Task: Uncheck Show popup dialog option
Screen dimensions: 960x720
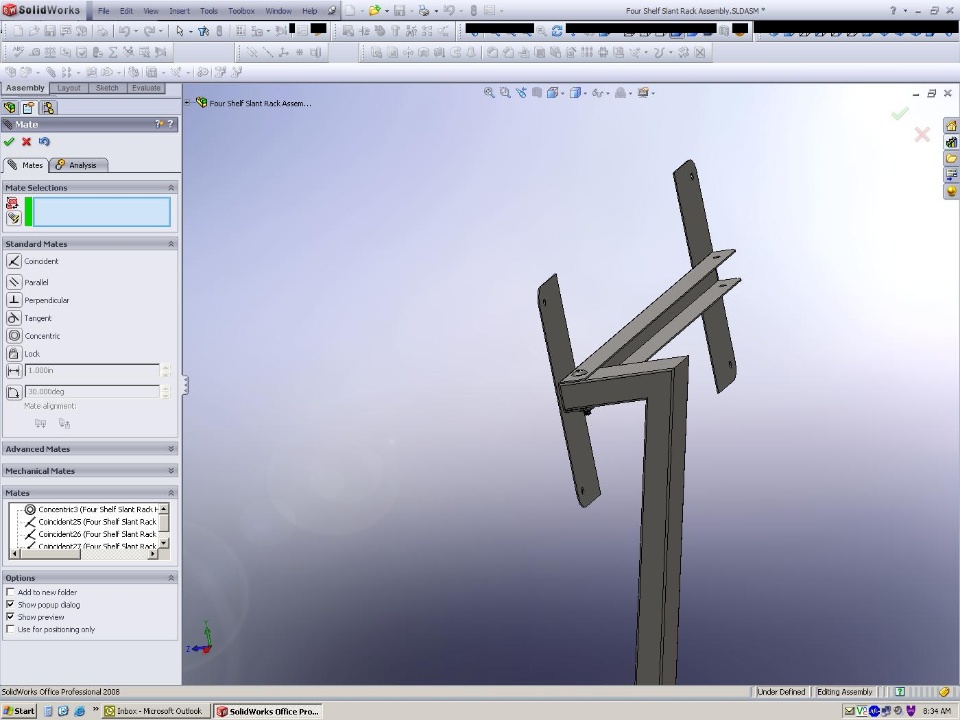Action: [11, 605]
